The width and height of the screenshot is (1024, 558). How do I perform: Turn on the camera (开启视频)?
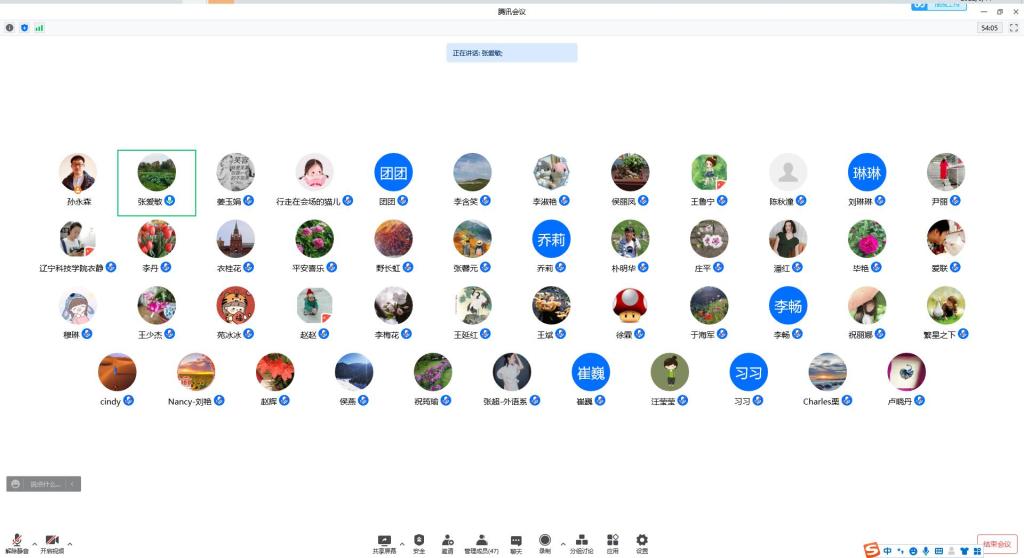coord(52,541)
